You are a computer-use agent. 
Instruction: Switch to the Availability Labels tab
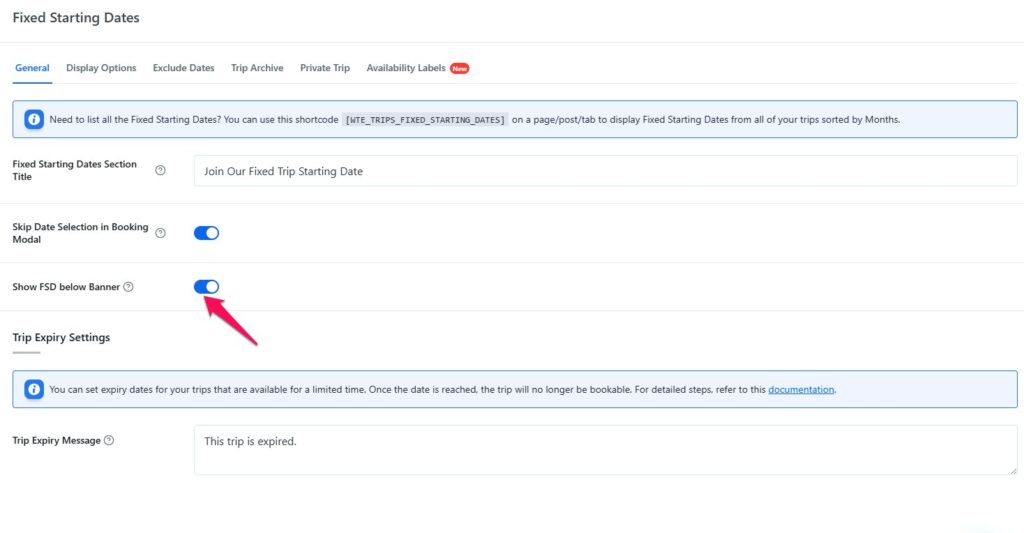pyautogui.click(x=405, y=68)
